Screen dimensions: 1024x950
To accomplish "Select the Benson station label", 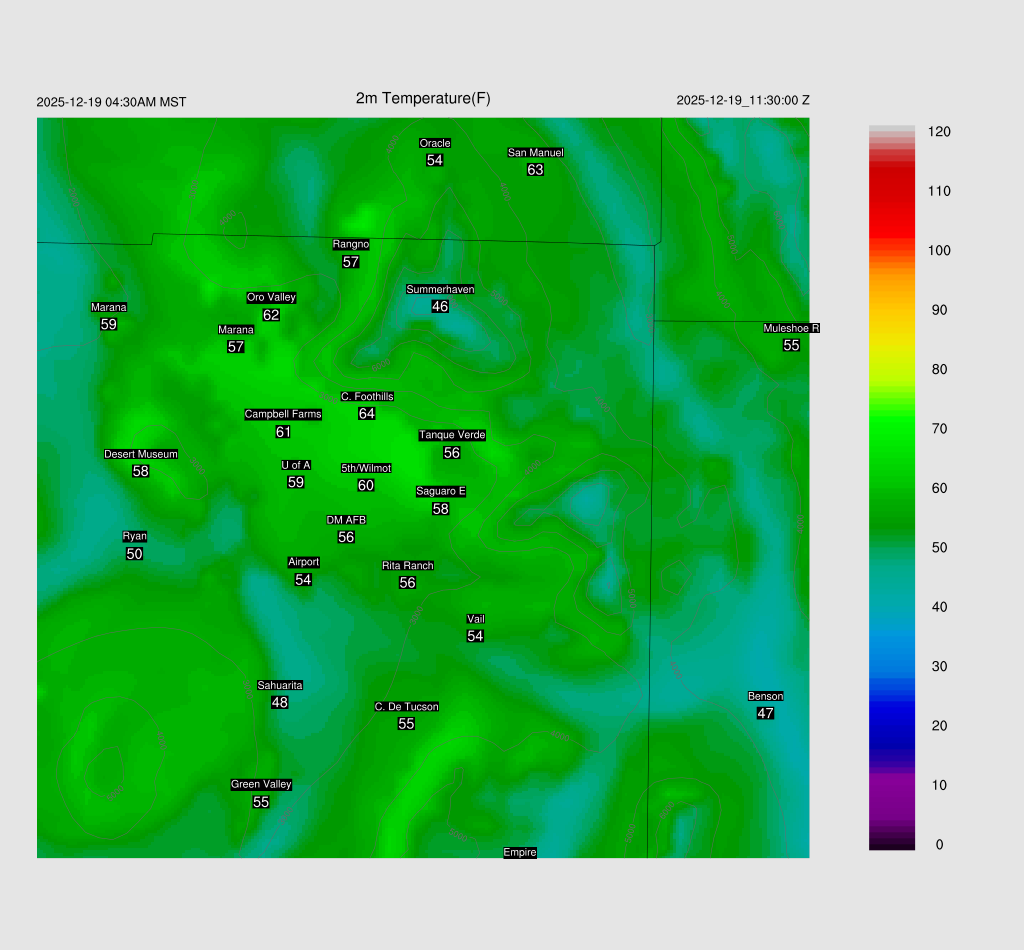I will [x=765, y=696].
